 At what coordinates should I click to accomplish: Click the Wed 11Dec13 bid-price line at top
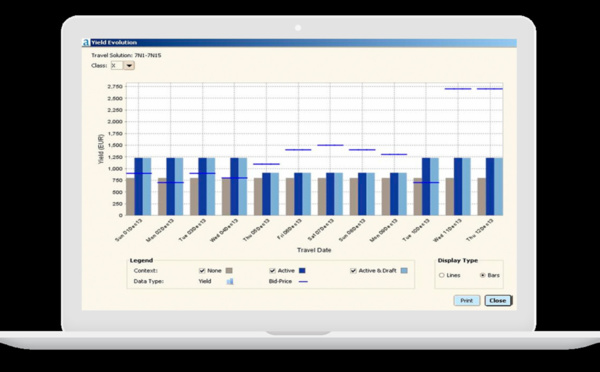[x=458, y=89]
